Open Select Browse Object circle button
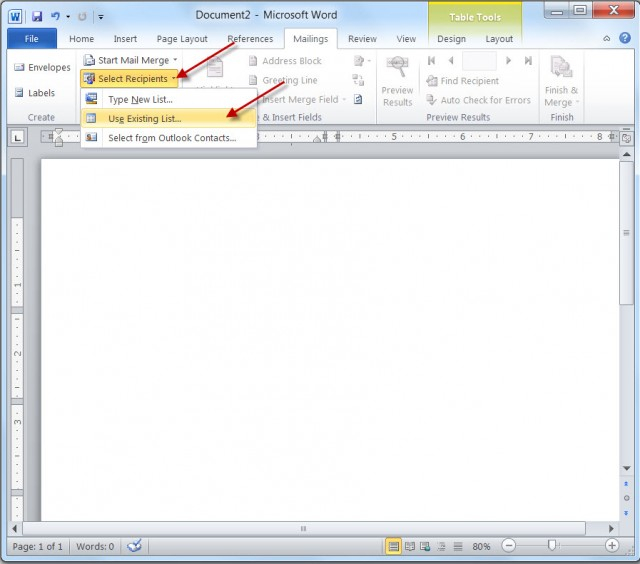This screenshot has width=640, height=564. click(x=627, y=498)
